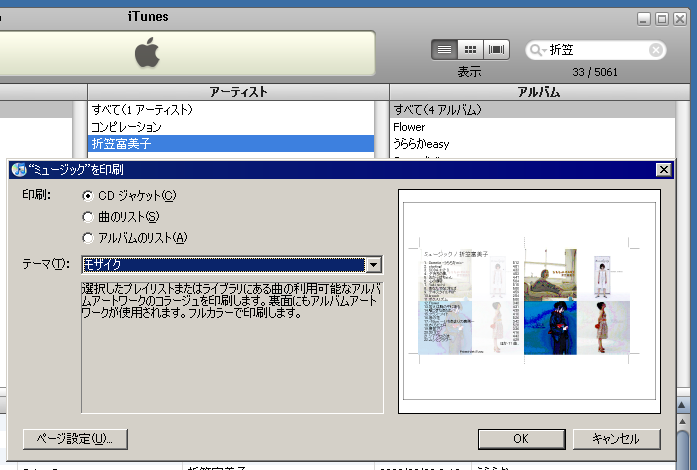Screen dimensions: 697x470
Task: Click the キャンセル button
Action: [617, 439]
